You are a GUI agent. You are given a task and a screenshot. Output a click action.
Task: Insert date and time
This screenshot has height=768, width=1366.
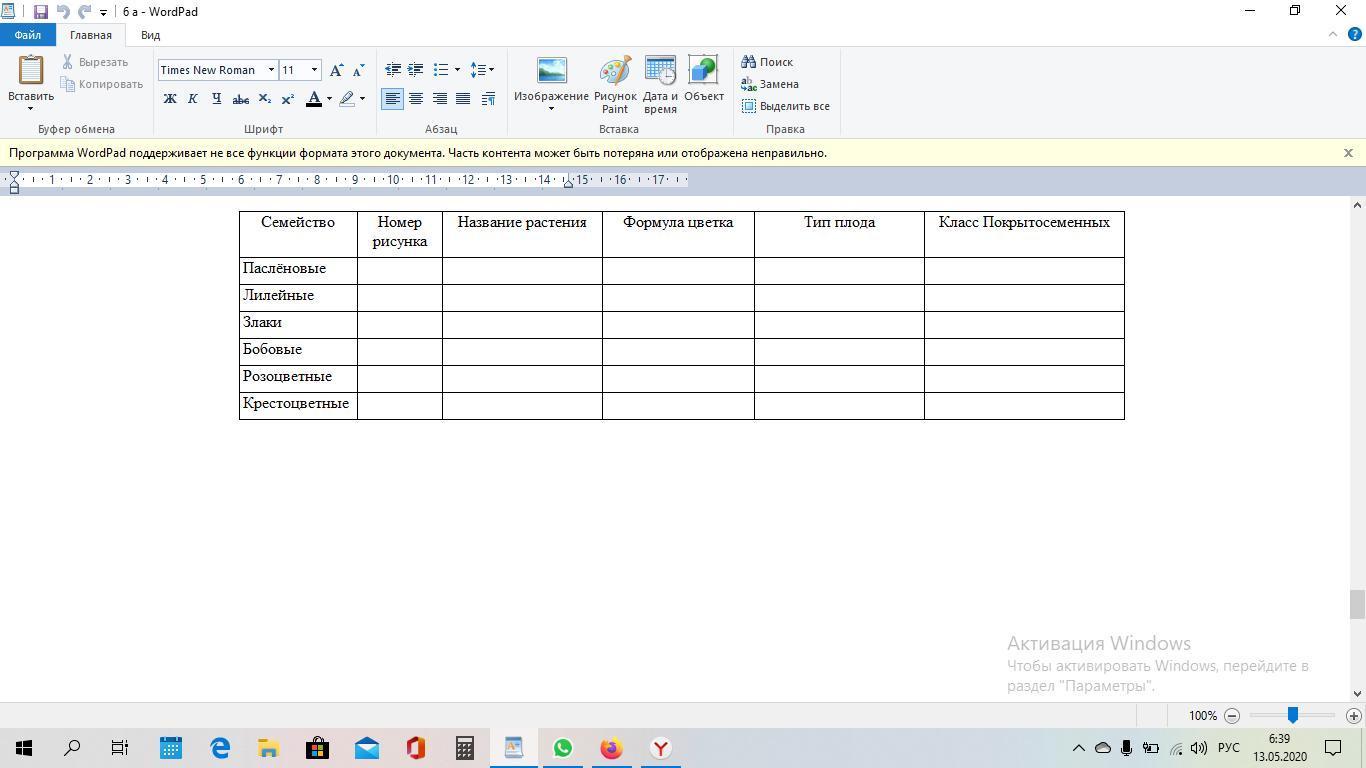click(660, 85)
